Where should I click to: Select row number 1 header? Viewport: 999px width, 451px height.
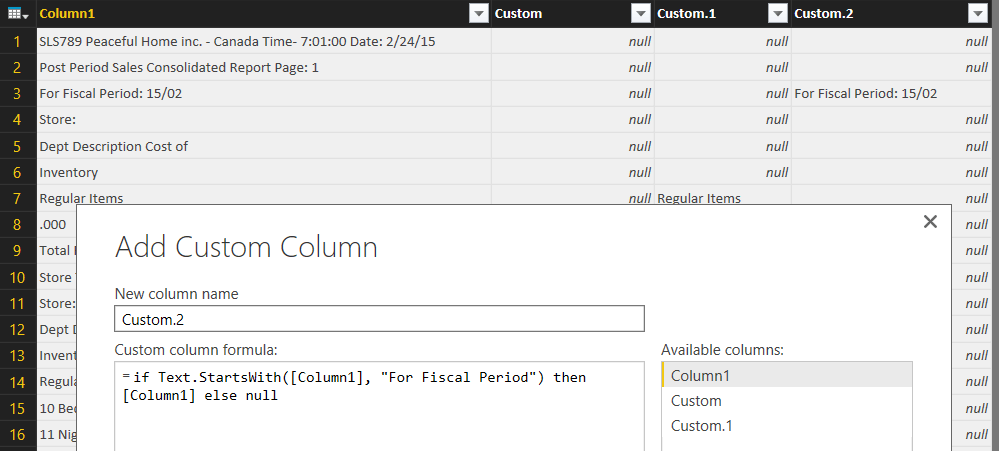(18, 42)
